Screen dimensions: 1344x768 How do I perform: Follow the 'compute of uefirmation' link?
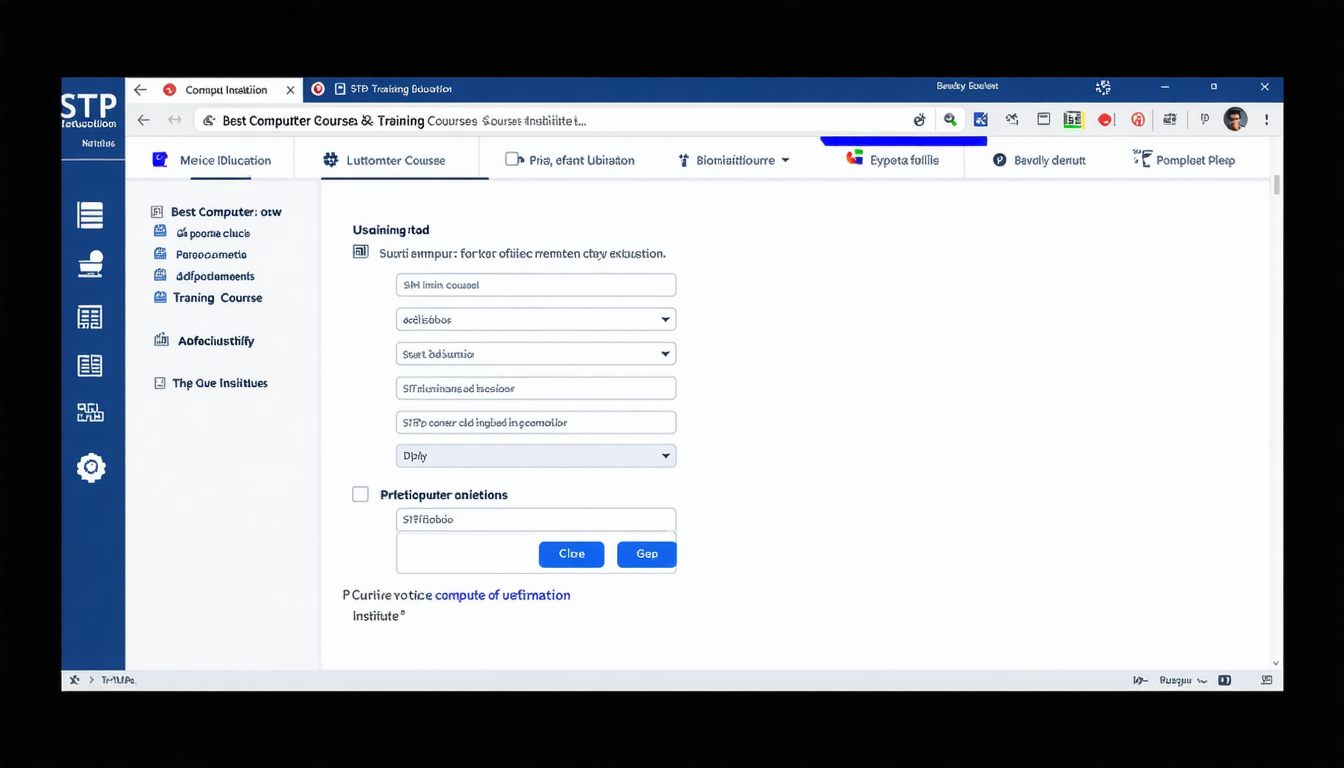click(x=502, y=595)
